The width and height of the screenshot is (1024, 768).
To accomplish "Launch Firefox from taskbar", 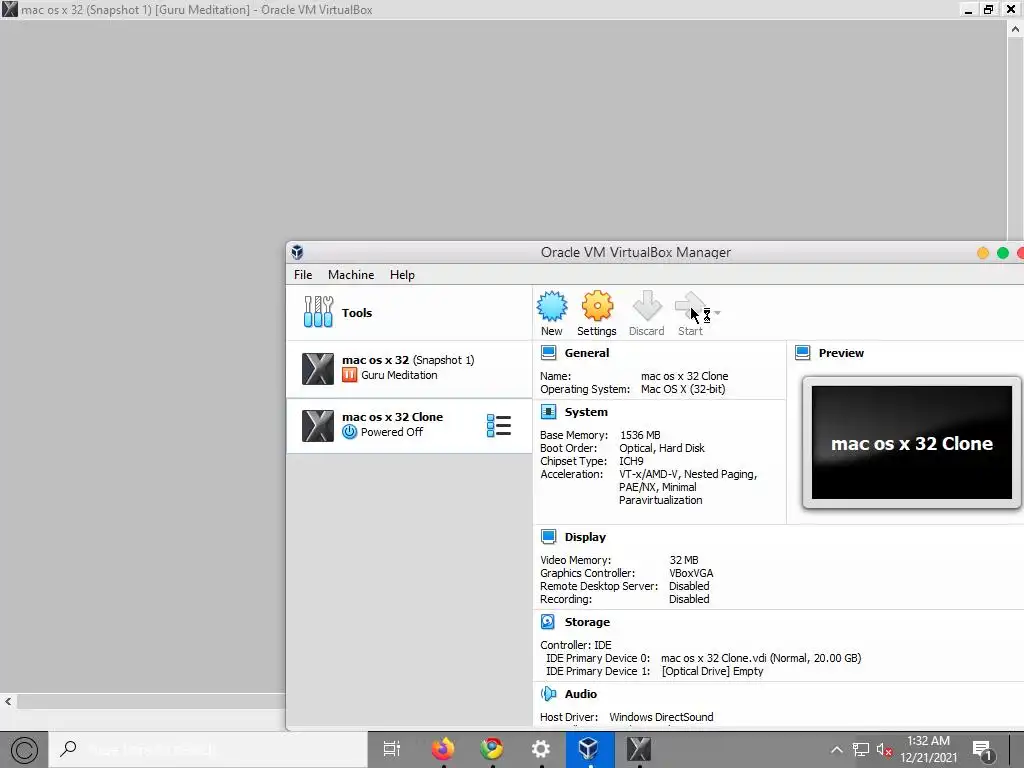I will tap(443, 749).
